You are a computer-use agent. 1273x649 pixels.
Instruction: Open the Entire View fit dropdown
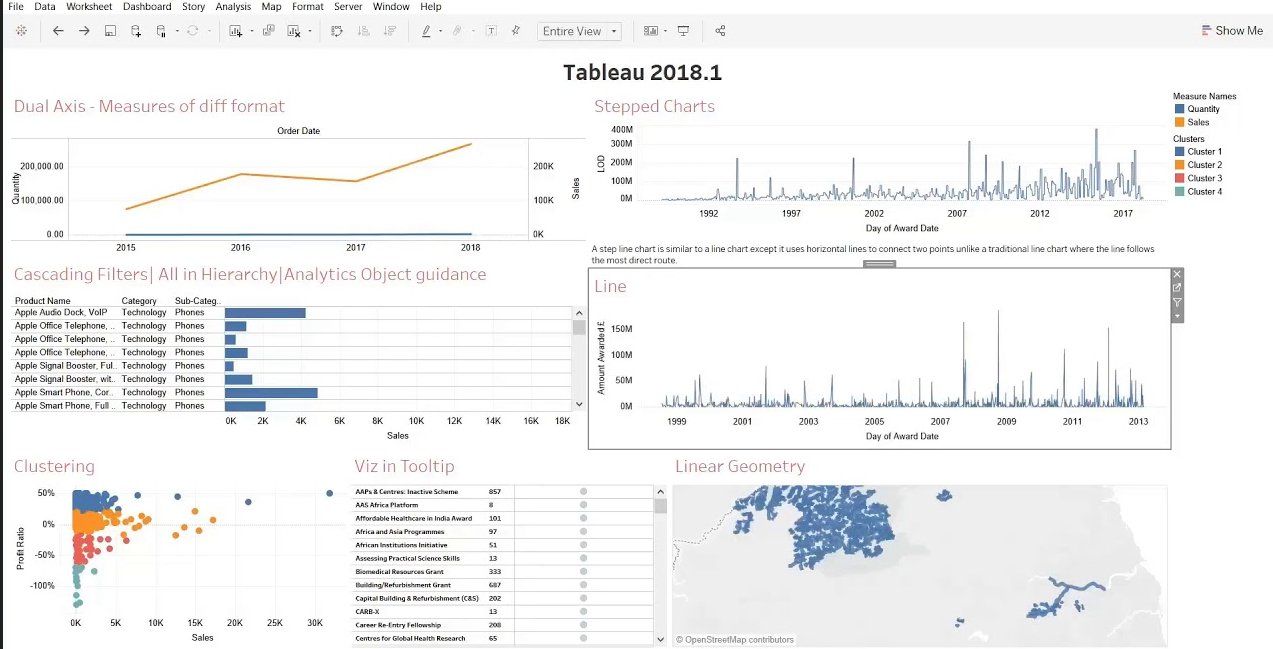click(x=579, y=31)
